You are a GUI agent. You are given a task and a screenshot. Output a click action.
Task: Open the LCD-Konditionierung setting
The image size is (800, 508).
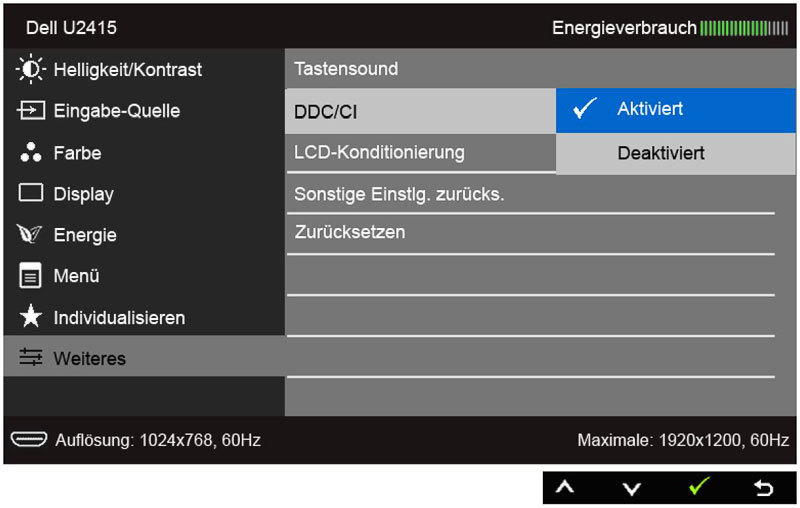(x=379, y=153)
